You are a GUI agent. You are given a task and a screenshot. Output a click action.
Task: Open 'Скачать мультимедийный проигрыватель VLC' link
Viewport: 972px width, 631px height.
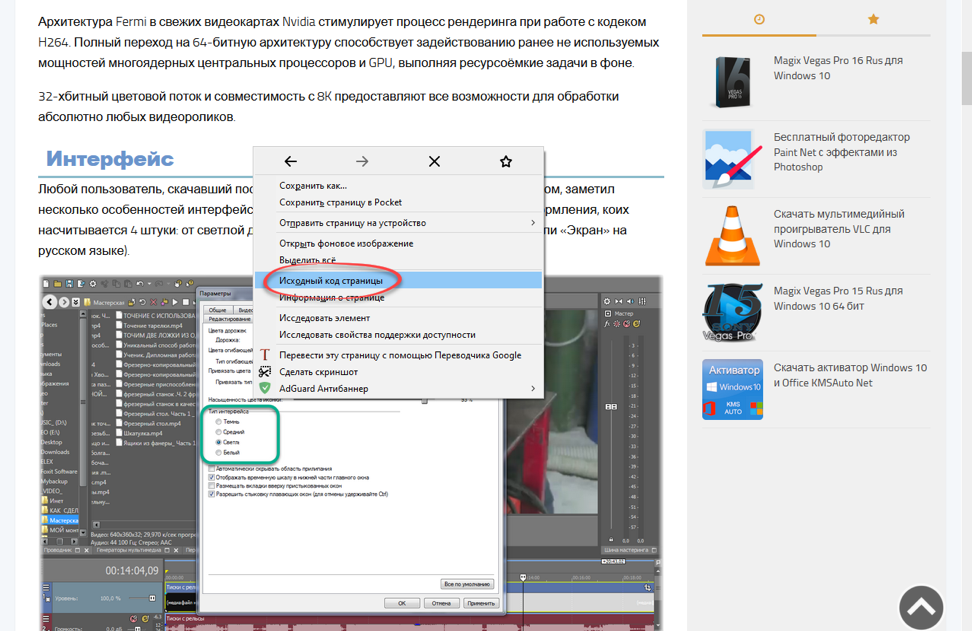click(x=838, y=229)
